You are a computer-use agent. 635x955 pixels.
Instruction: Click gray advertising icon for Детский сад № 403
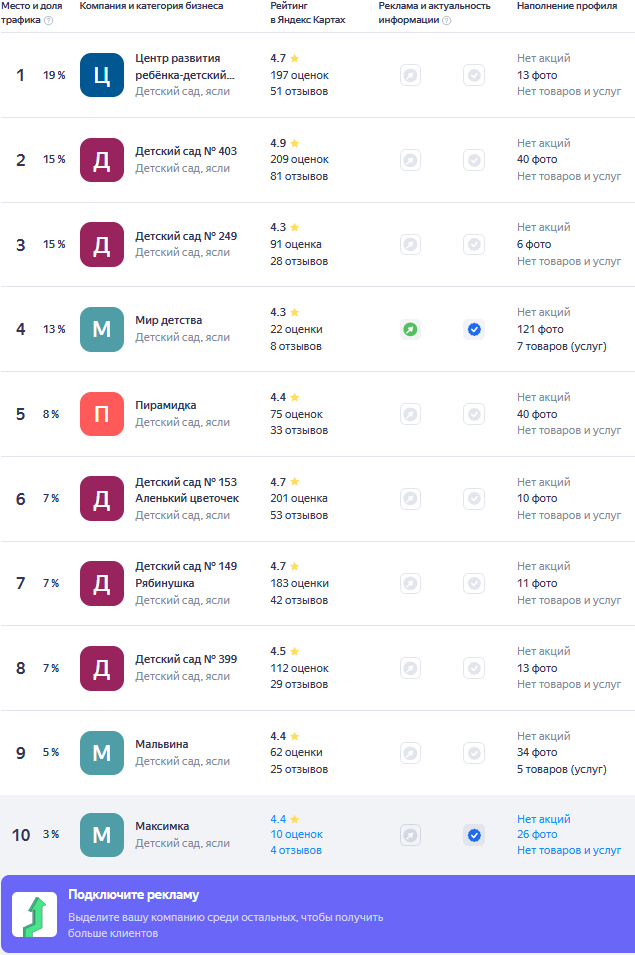tap(410, 160)
